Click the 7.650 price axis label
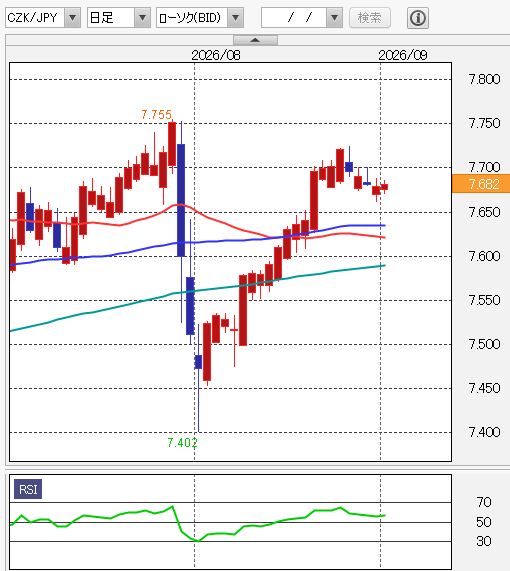This screenshot has width=510, height=571. pos(484,212)
